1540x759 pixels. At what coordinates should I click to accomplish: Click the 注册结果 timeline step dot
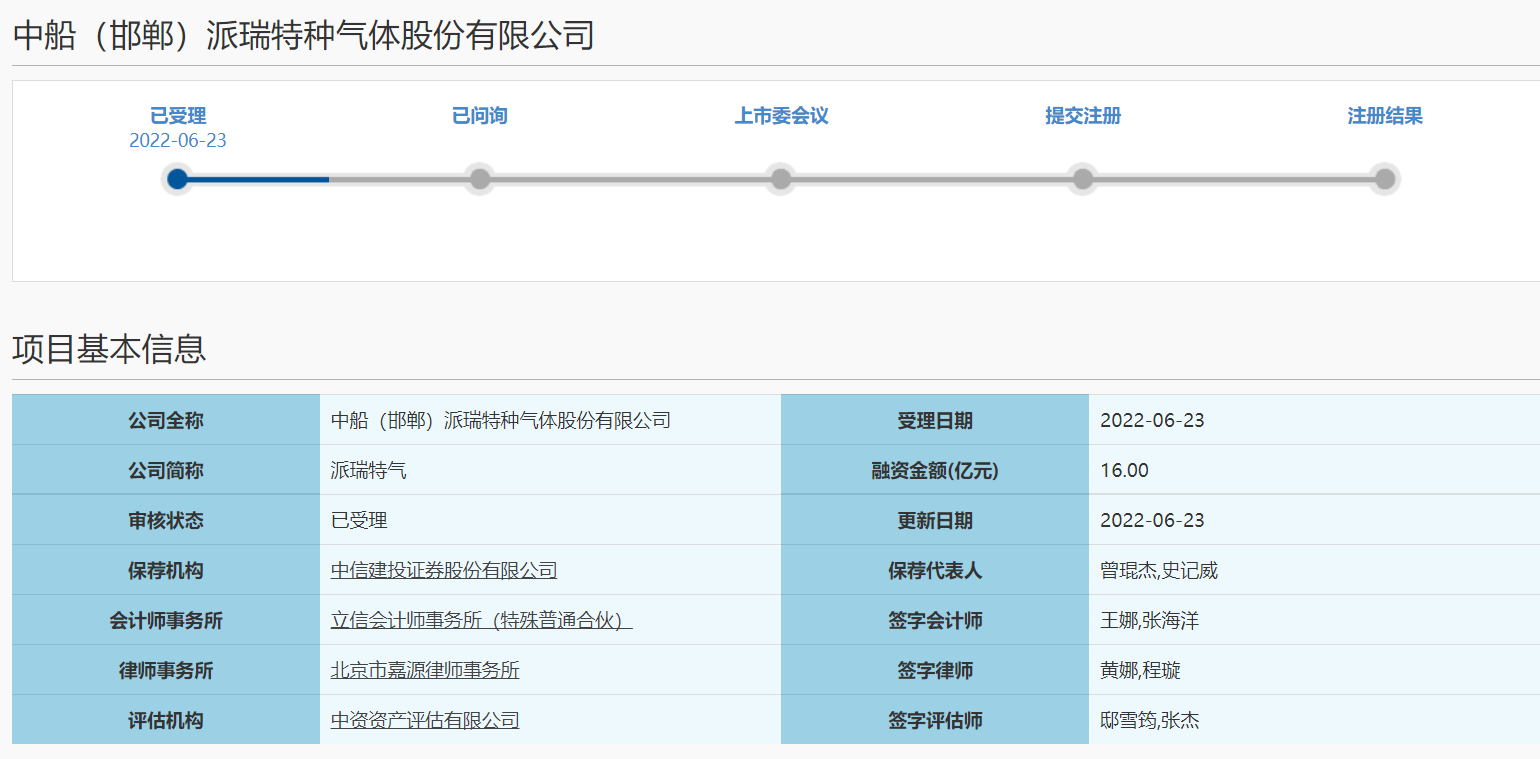[1385, 179]
